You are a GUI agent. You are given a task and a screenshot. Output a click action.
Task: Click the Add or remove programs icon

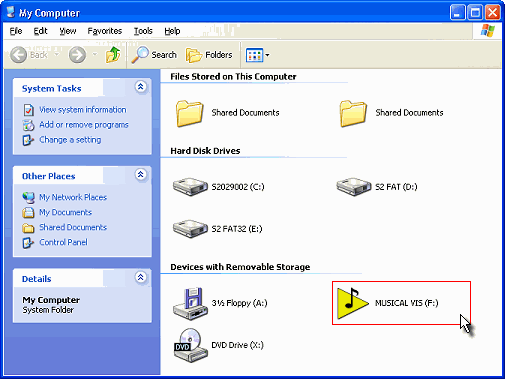coord(29,125)
